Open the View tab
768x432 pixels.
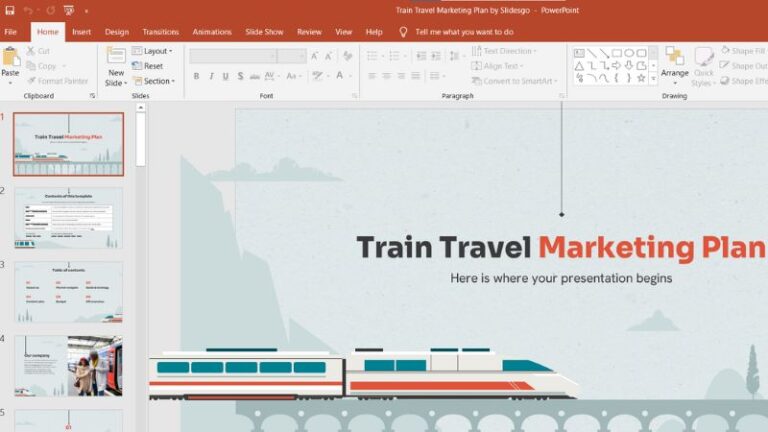343,32
